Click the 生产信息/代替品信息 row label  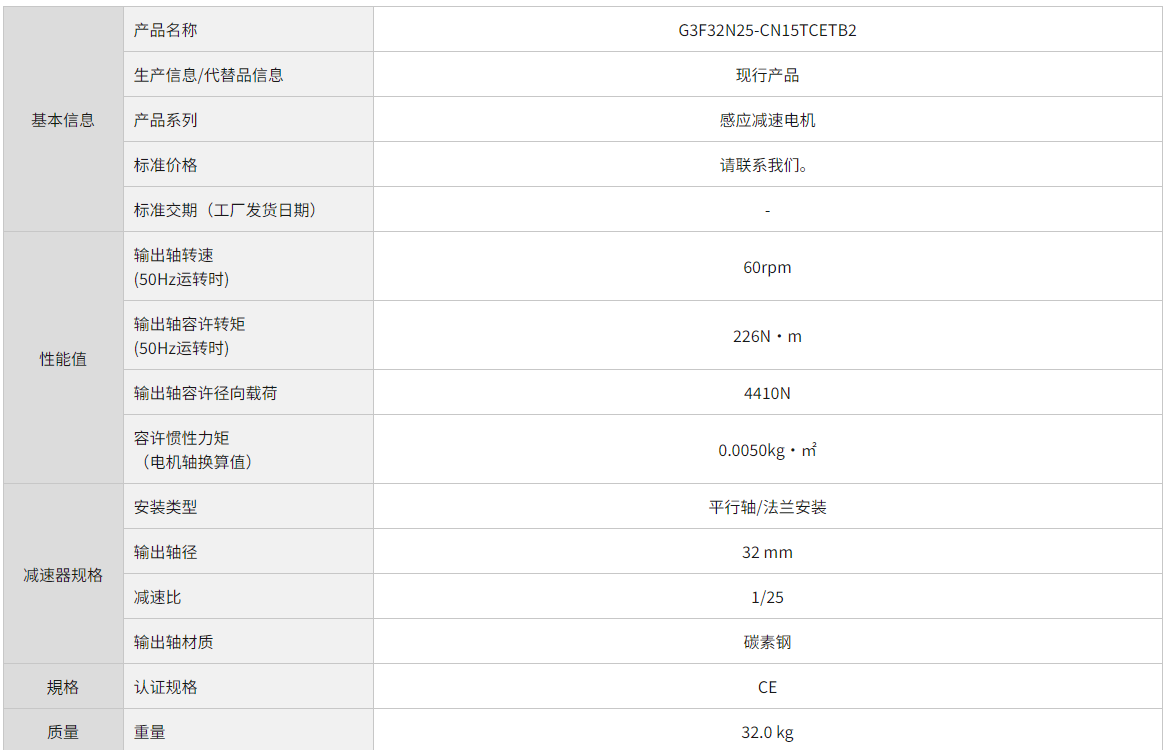[x=208, y=75]
